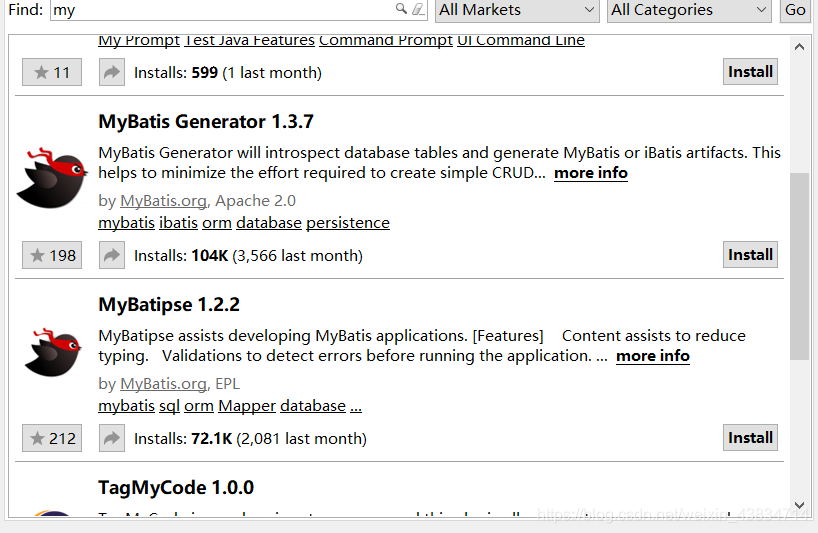The height and width of the screenshot is (533, 818).
Task: Open more info for MyBatipse
Action: point(653,356)
